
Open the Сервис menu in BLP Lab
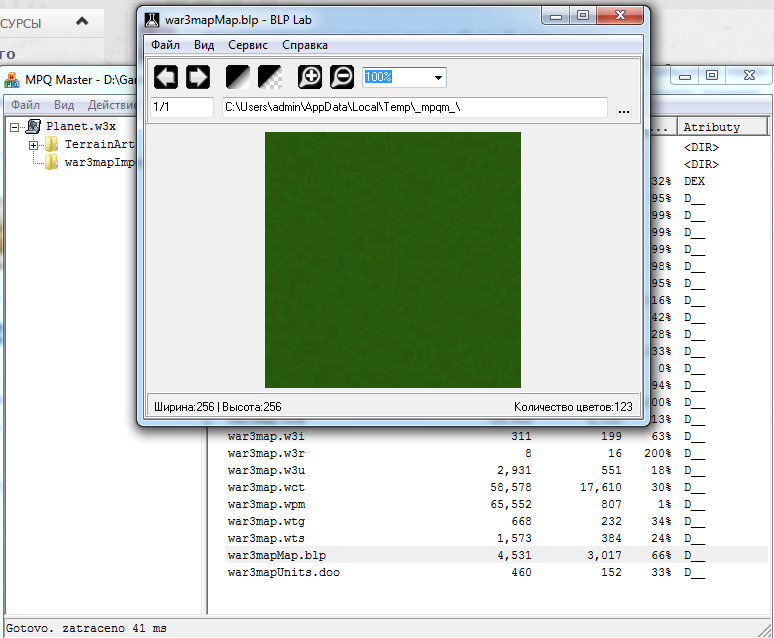248,45
